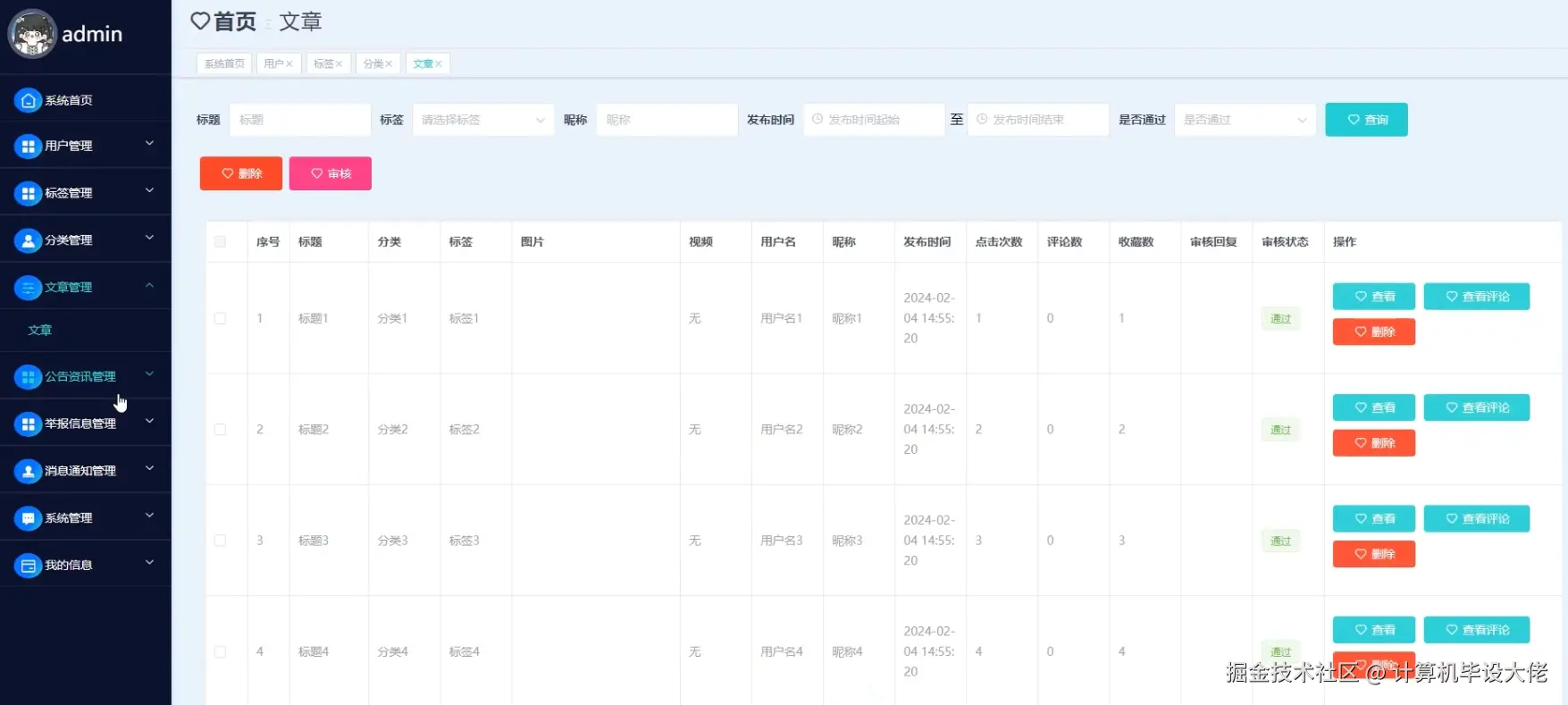Screen dimensions: 1568x705
Task: Click the orange 删除 batch button
Action: [x=241, y=173]
